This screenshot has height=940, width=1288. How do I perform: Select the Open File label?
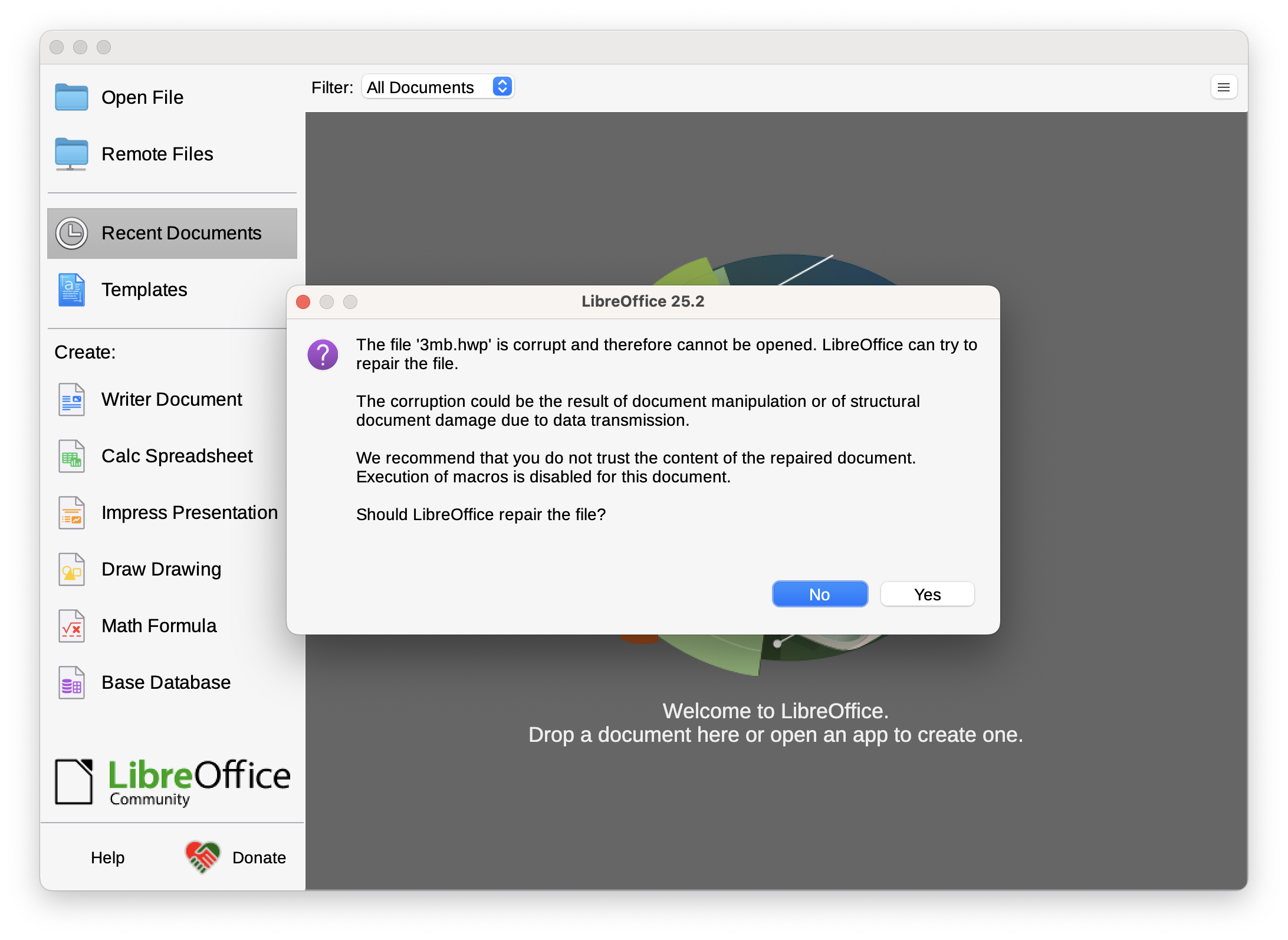(x=142, y=97)
